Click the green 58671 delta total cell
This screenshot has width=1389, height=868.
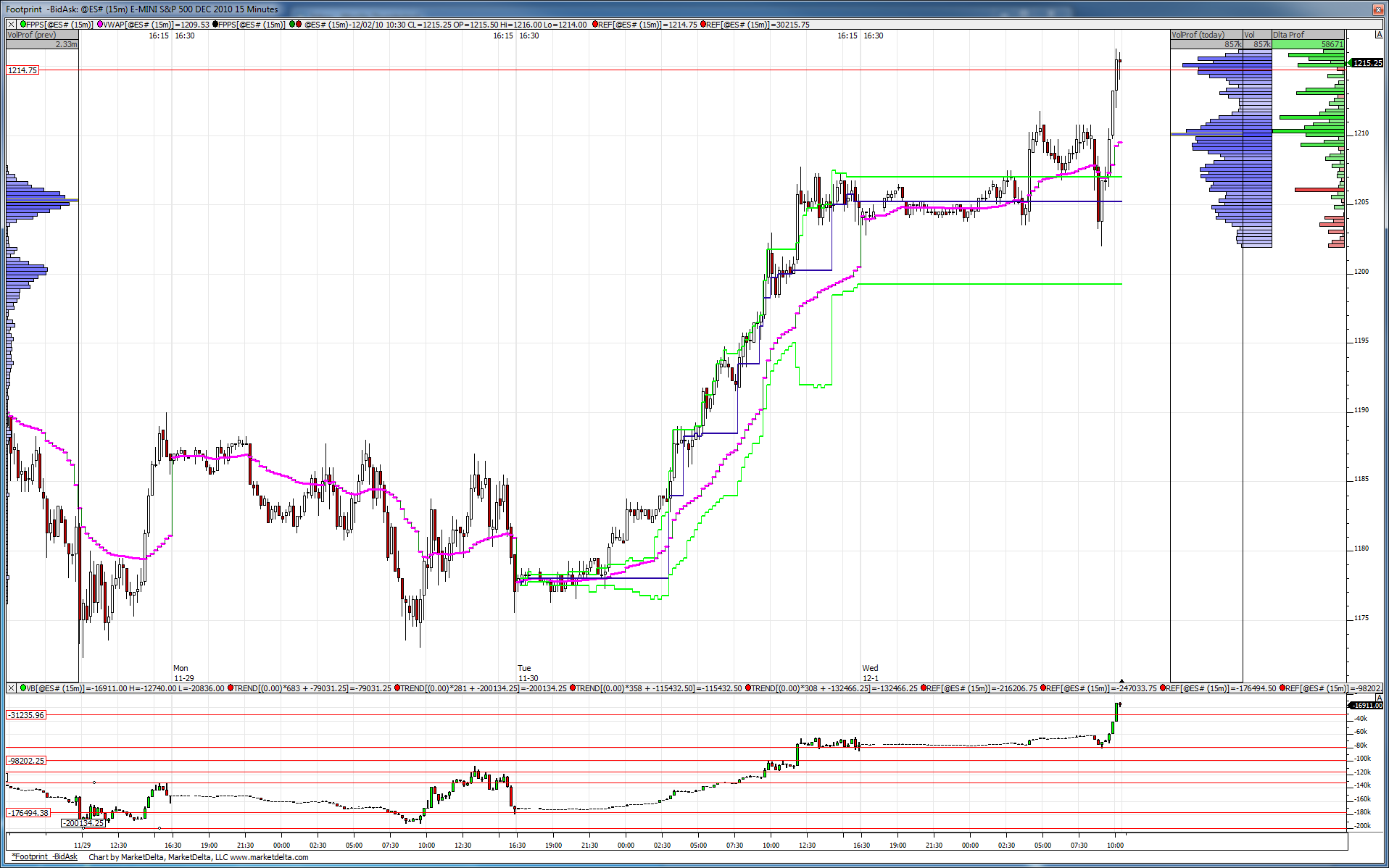pos(1308,44)
